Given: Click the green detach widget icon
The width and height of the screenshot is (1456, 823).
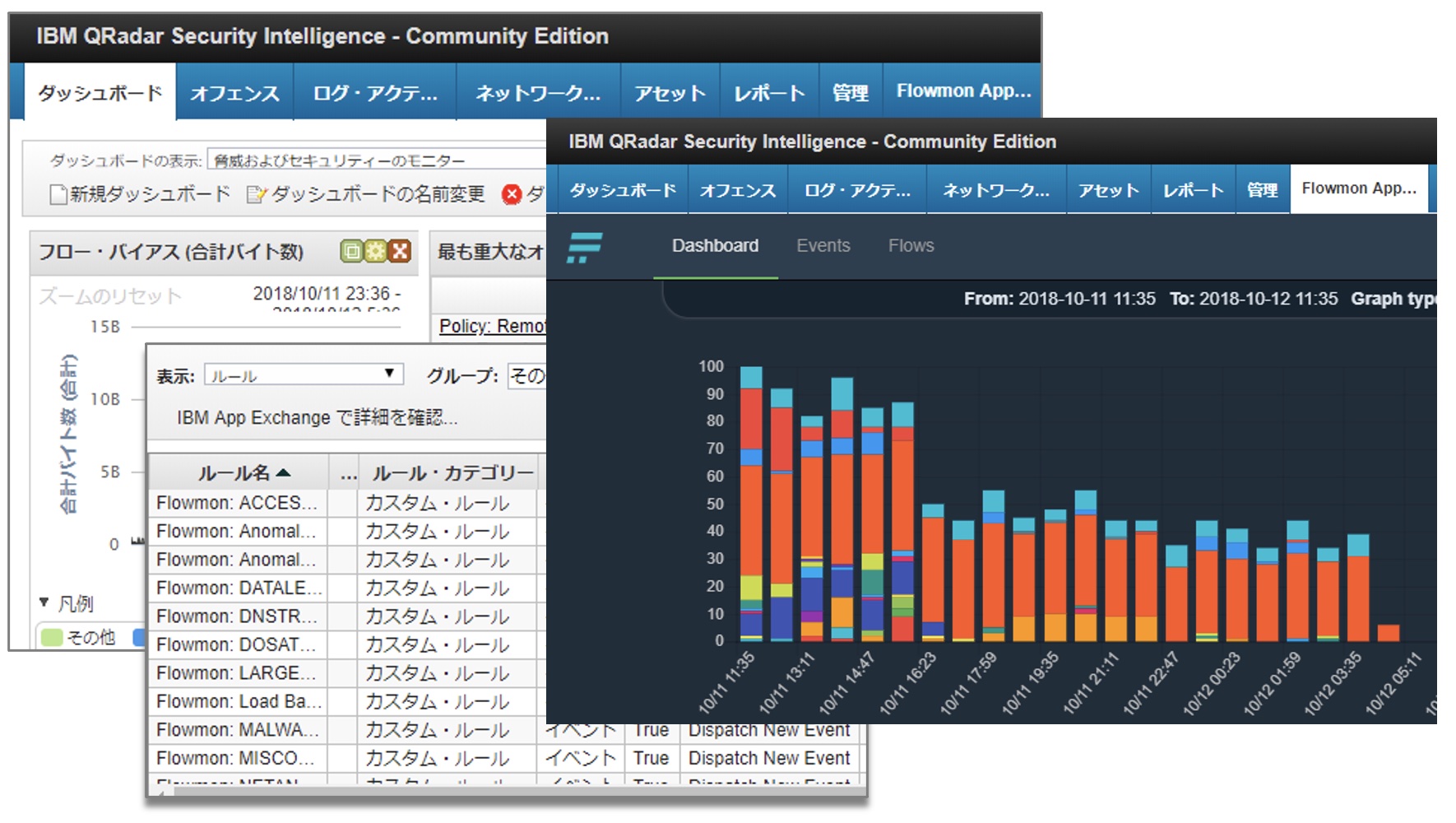Looking at the screenshot, I should (x=351, y=251).
